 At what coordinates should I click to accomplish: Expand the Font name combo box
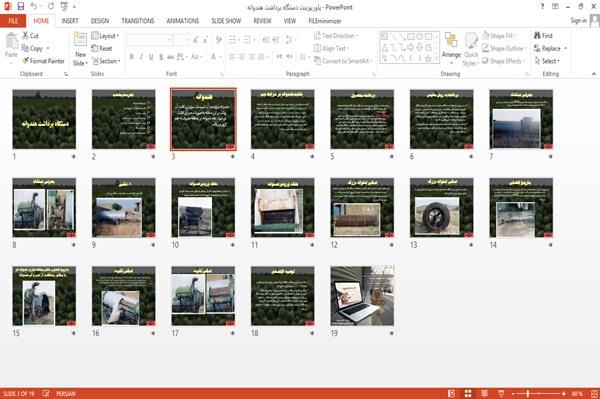coord(169,40)
